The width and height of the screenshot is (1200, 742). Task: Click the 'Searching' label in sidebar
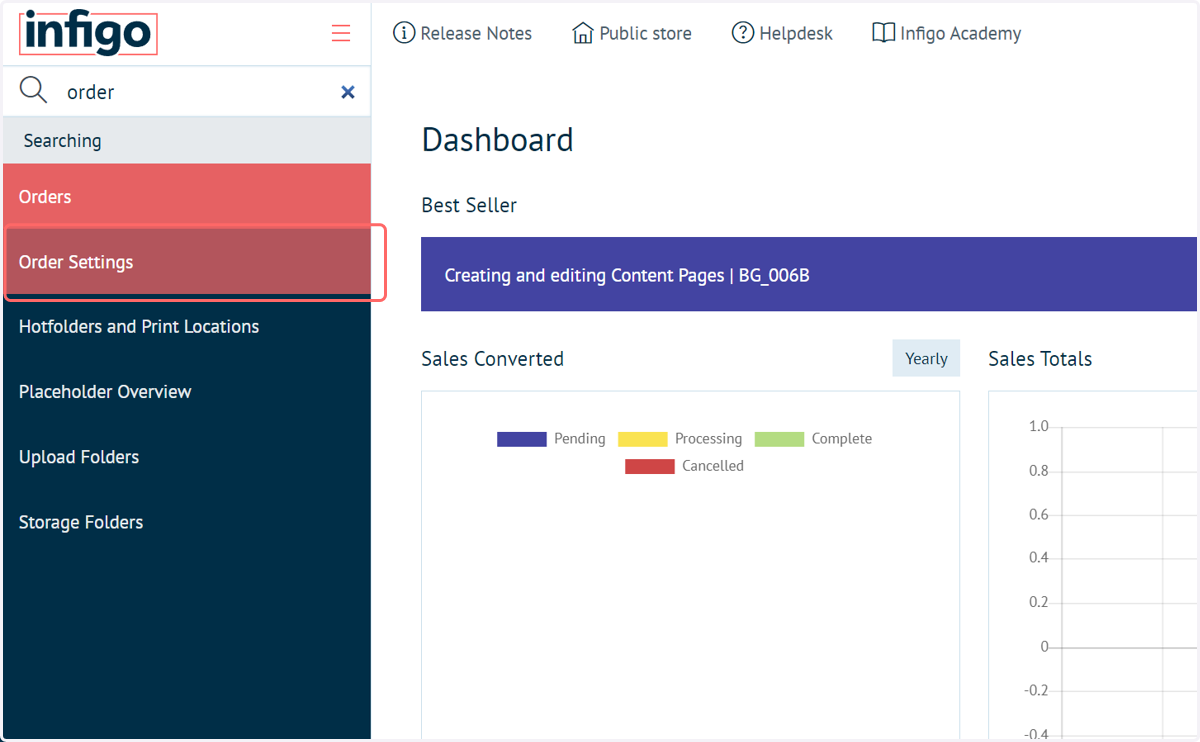point(62,141)
